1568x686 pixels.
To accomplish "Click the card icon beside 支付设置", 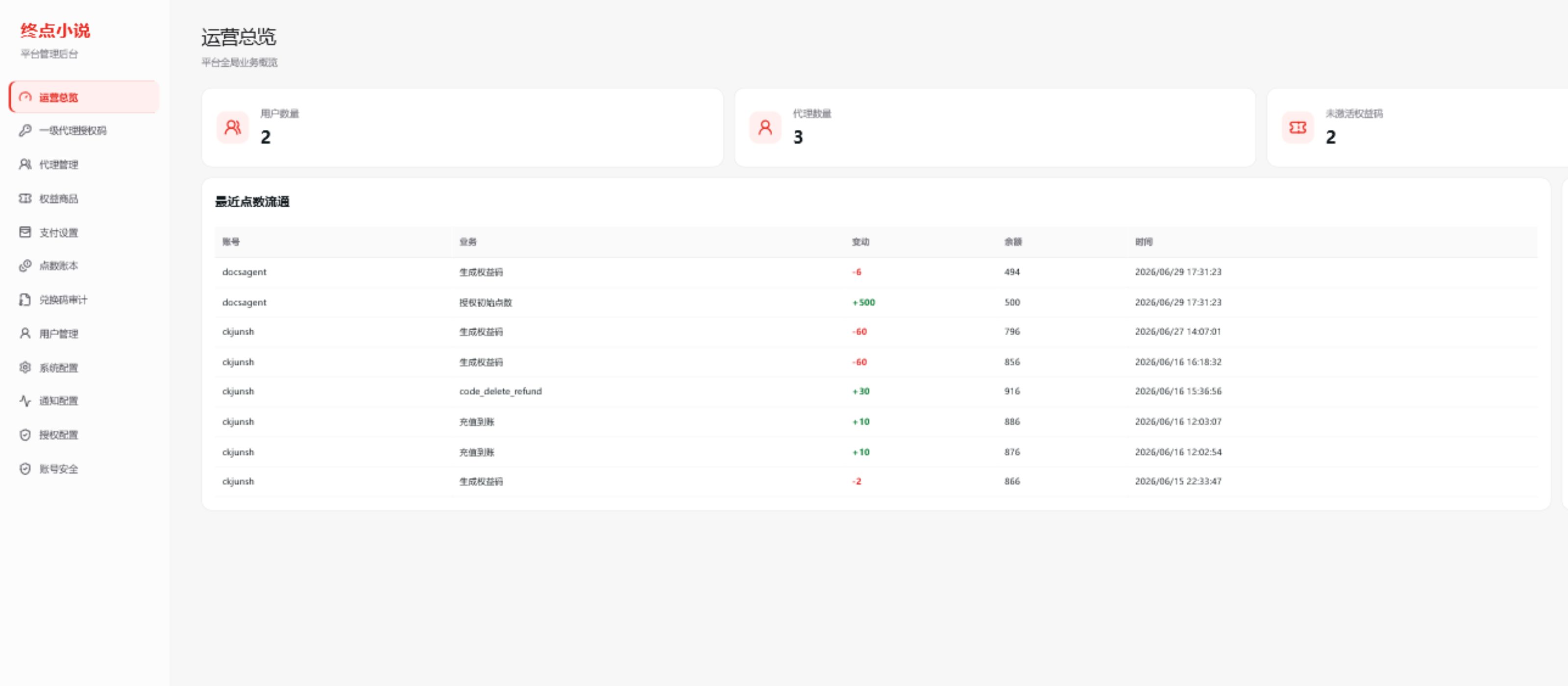I will [x=25, y=232].
